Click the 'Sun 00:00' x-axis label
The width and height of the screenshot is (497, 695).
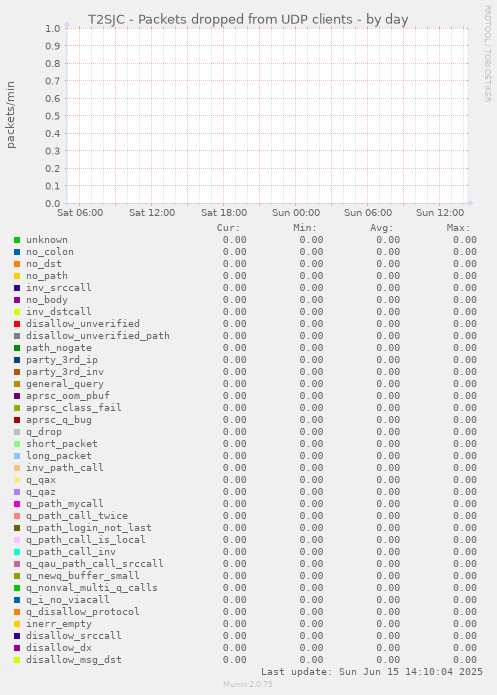(x=296, y=213)
